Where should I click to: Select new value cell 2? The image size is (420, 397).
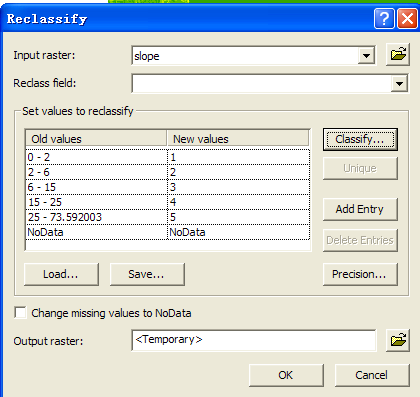239,172
